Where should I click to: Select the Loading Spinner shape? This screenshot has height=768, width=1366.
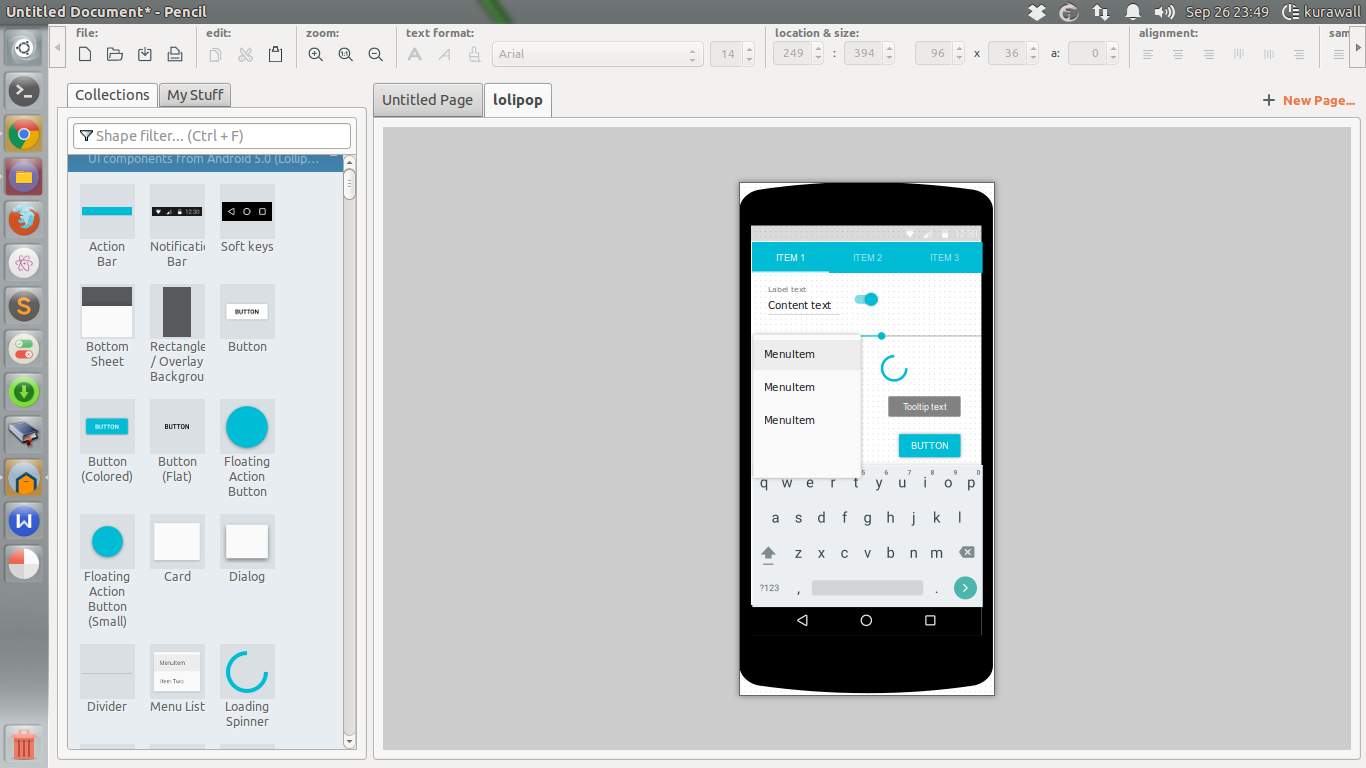tap(247, 672)
